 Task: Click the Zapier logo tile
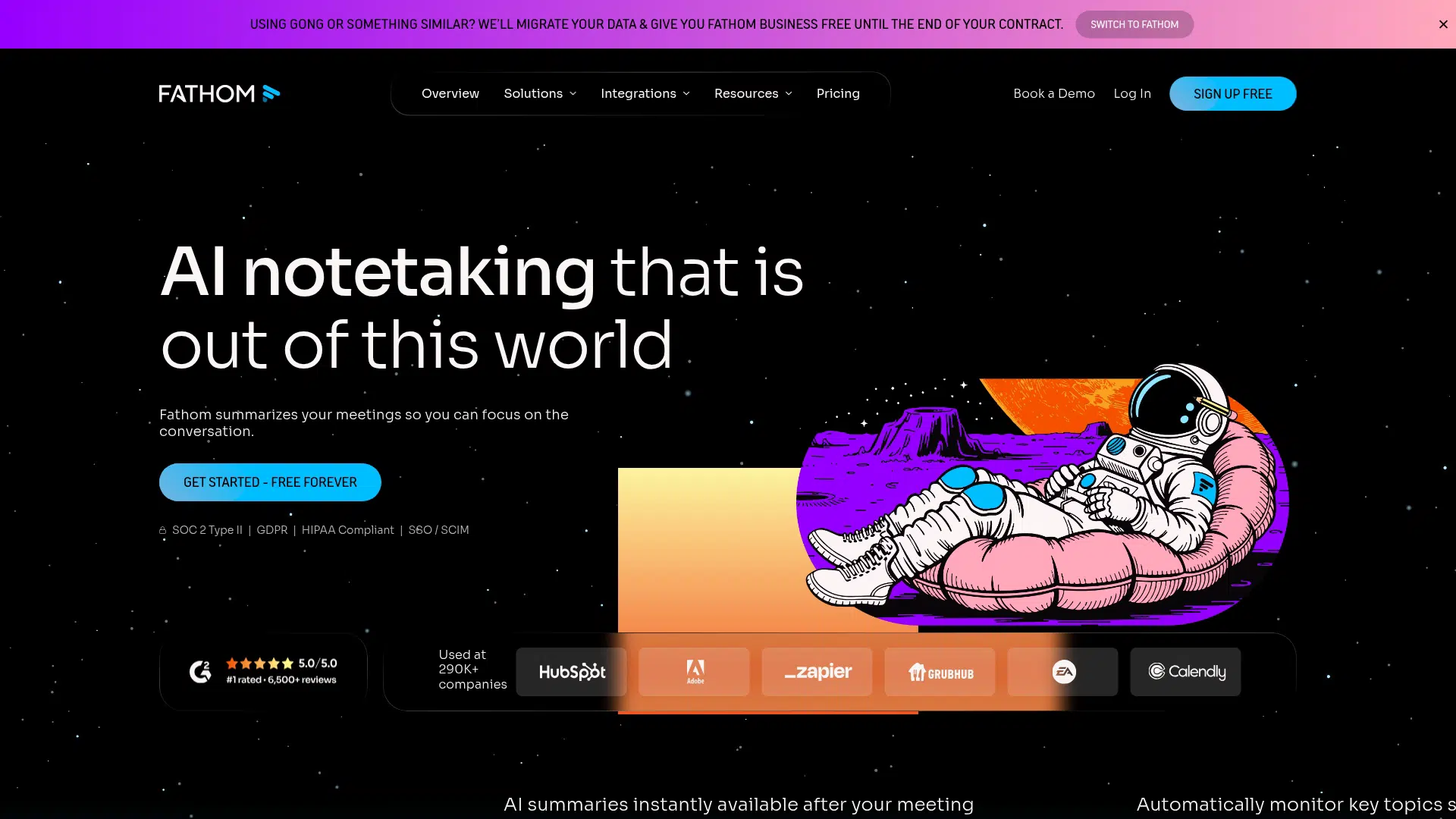click(817, 672)
